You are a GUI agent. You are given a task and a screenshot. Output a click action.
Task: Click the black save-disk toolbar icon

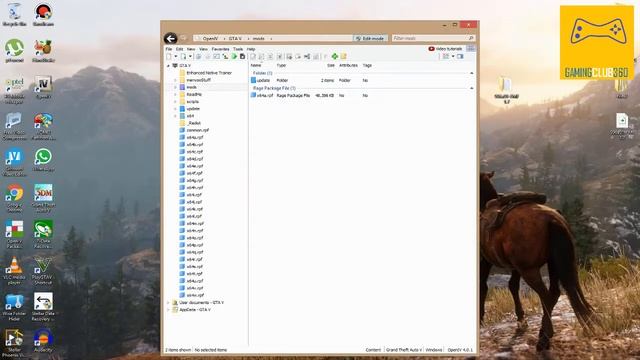click(242, 56)
